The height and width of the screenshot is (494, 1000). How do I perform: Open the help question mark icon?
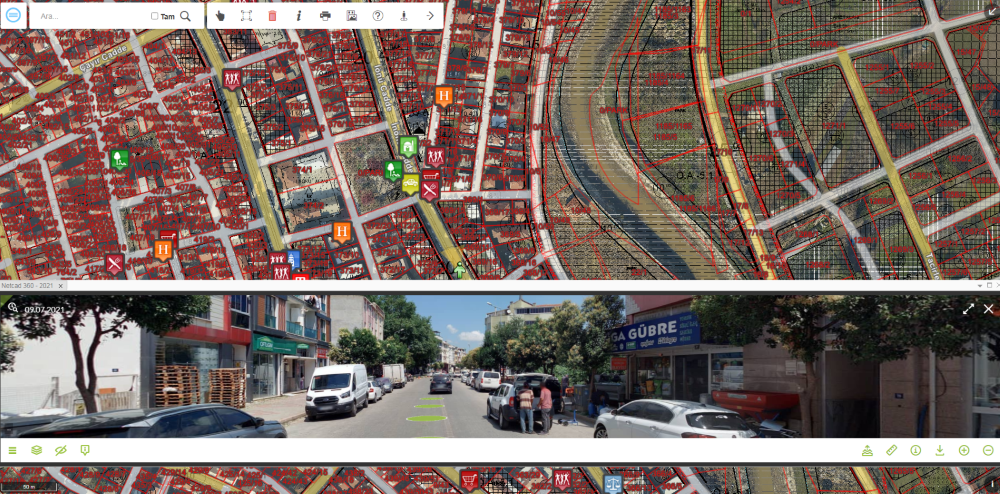[378, 16]
